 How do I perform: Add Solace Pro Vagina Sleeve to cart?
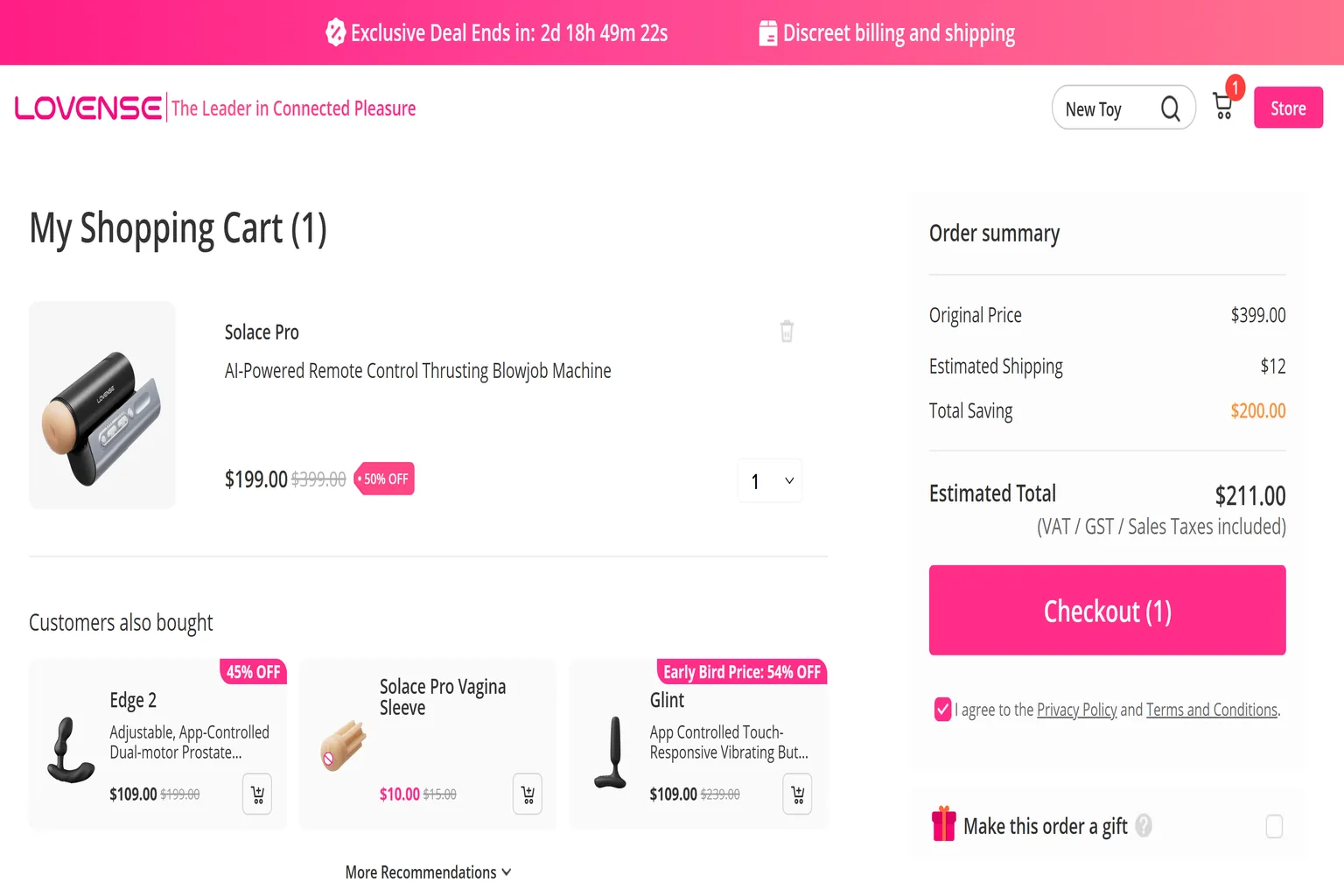pos(528,794)
